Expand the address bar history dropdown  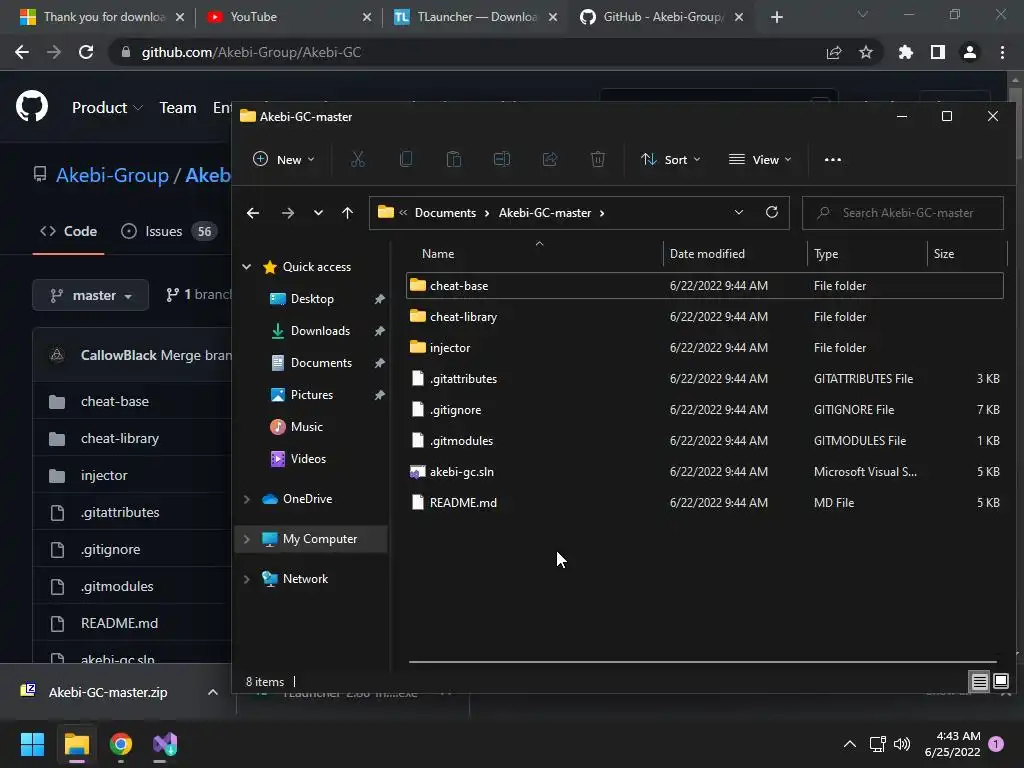[739, 212]
